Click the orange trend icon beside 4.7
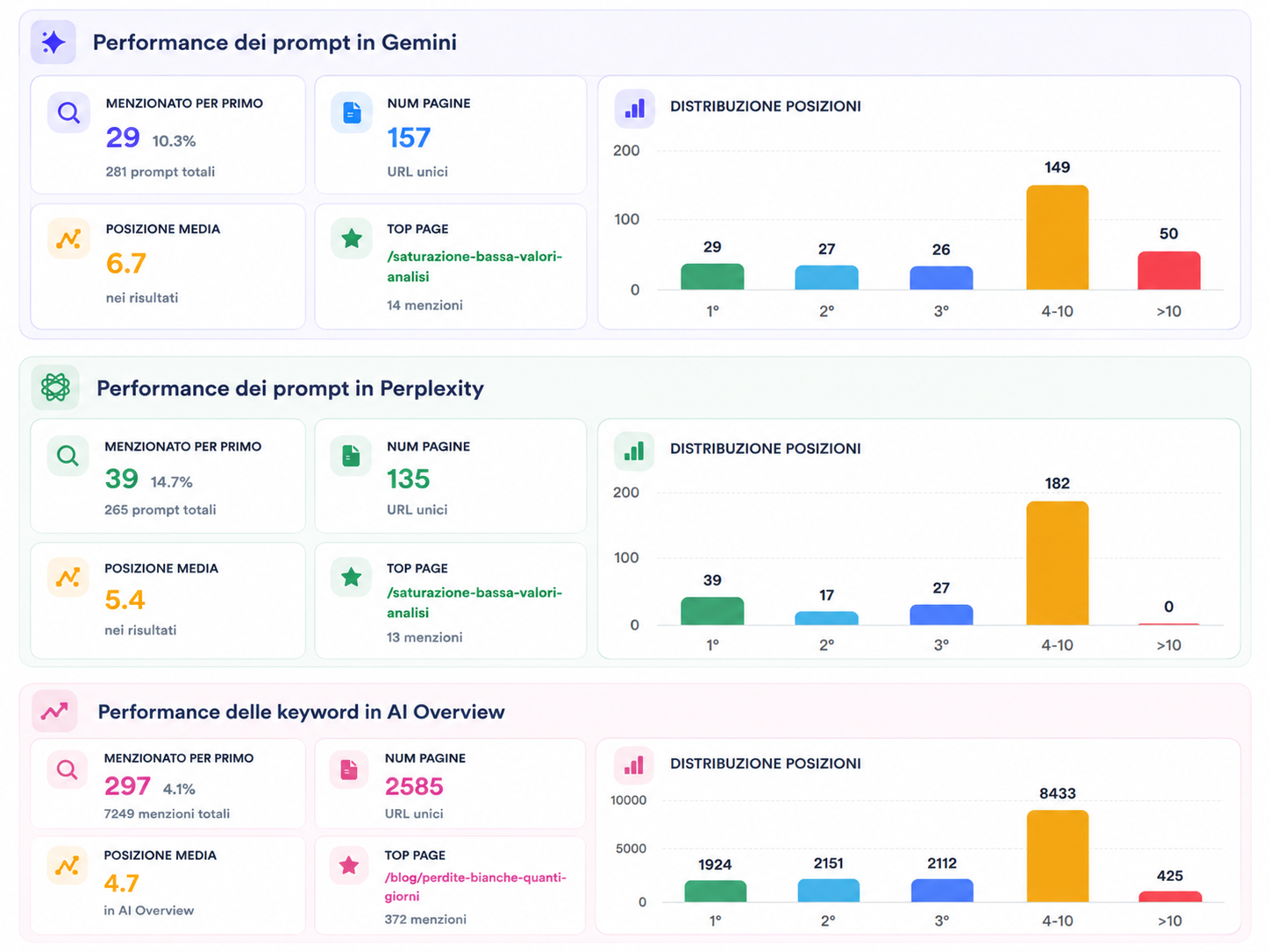Screen dimensions: 1270x952 click(x=67, y=865)
